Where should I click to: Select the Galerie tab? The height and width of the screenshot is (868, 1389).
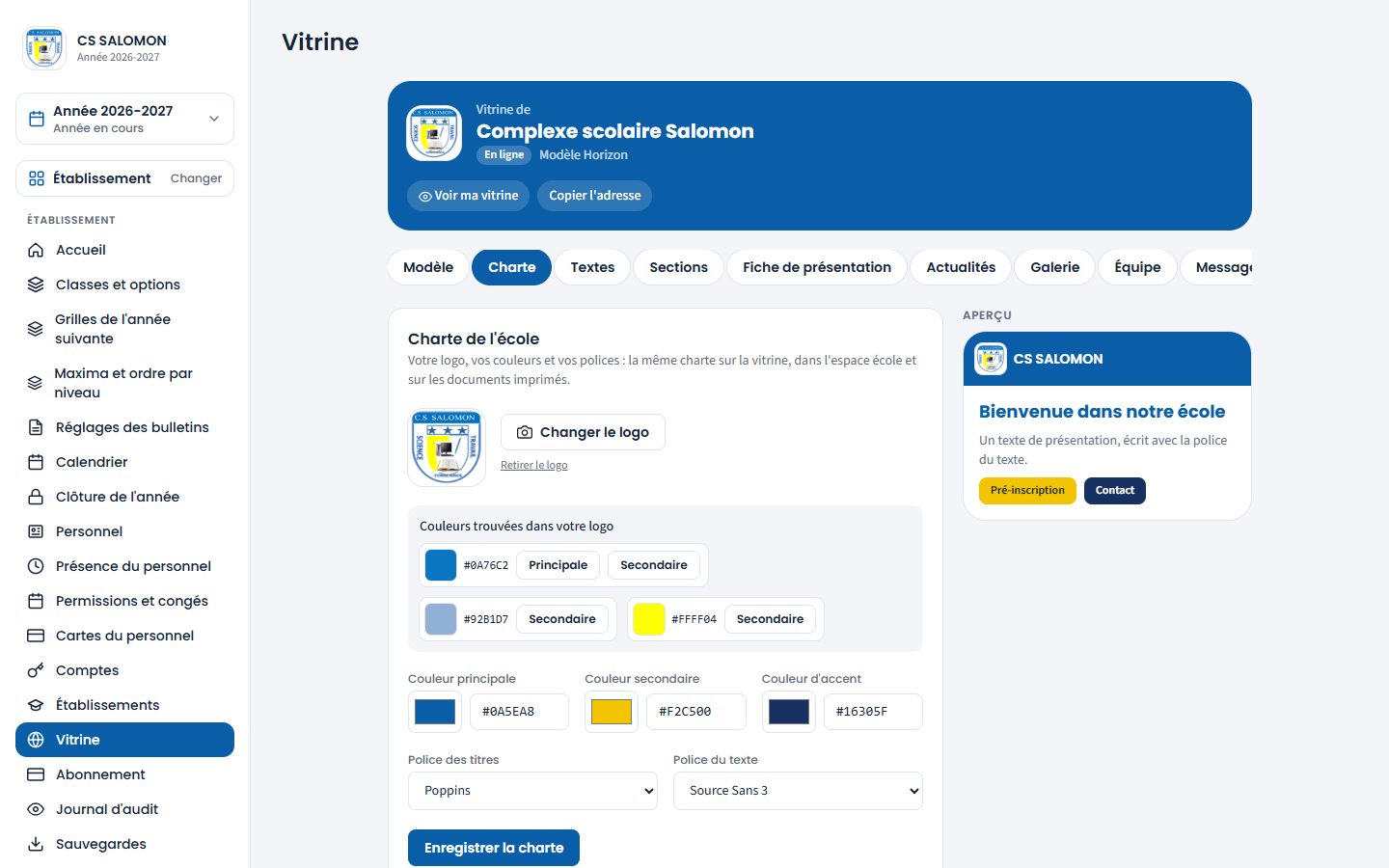(1054, 267)
